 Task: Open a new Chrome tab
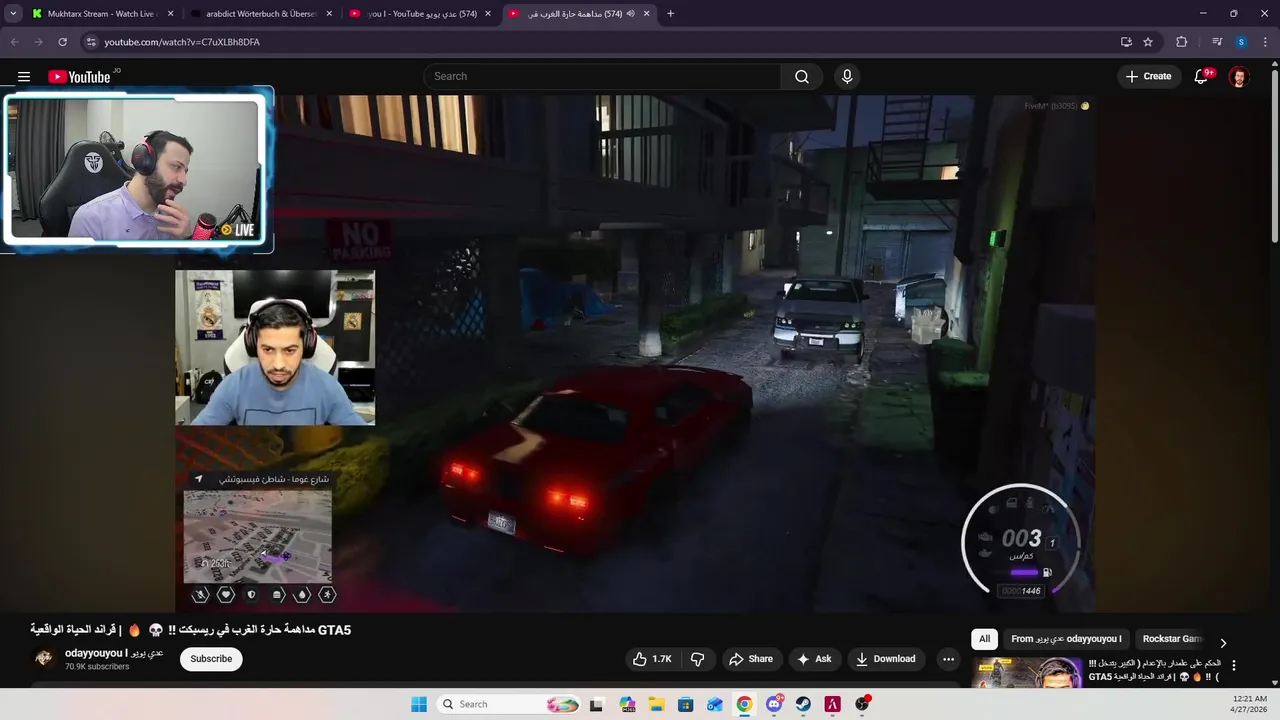670,14
